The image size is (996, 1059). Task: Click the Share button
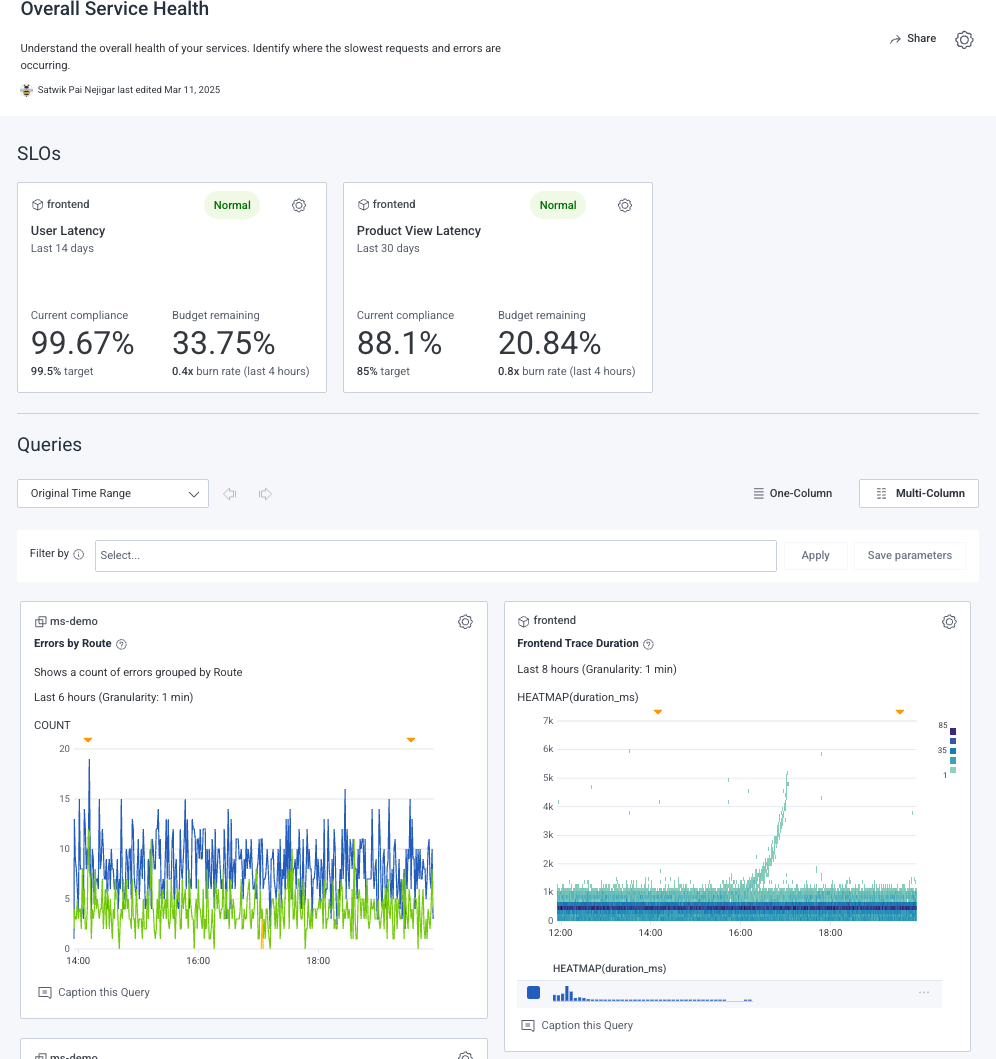912,39
